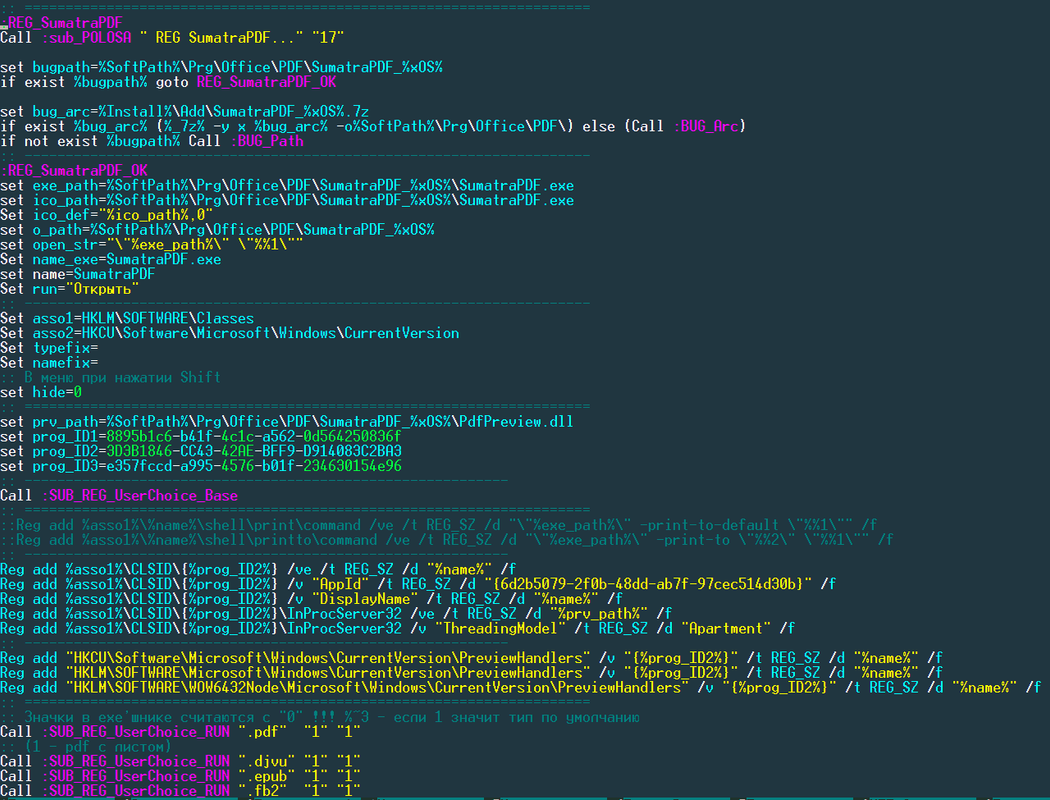Click the "set ico_path=" line

click(287, 199)
